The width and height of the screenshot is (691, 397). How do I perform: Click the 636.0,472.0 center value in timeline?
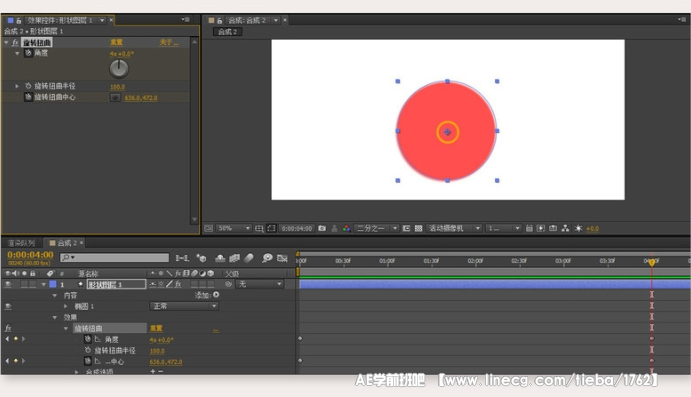(x=166, y=362)
